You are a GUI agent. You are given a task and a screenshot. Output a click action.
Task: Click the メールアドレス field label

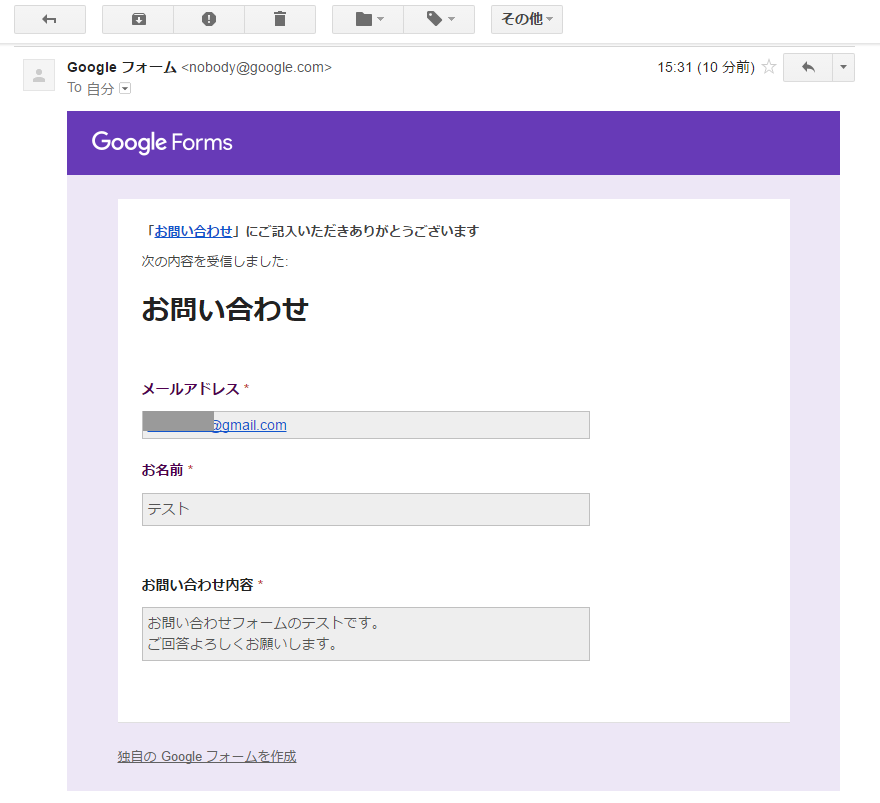pyautogui.click(x=191, y=389)
